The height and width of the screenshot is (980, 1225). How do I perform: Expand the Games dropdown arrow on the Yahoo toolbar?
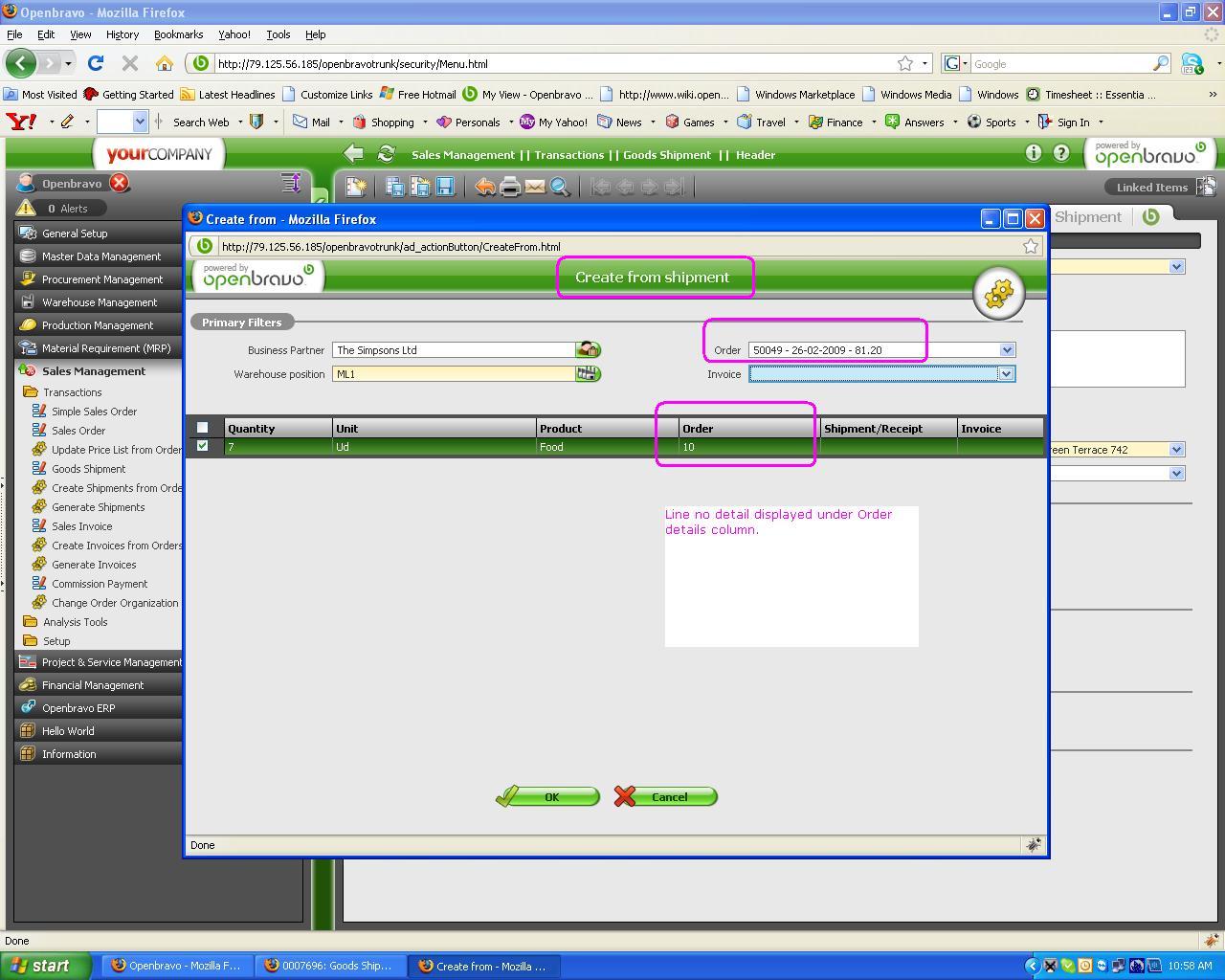pos(725,122)
